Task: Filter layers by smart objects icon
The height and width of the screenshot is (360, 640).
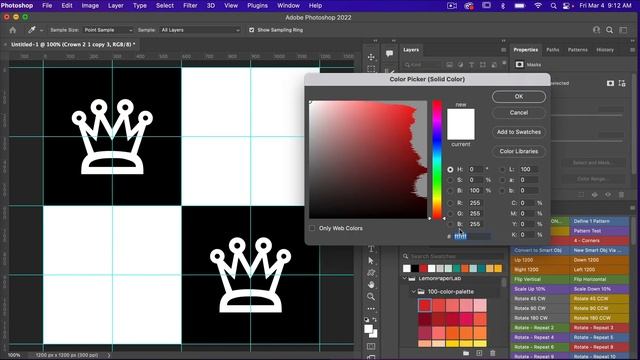Action: point(493,64)
